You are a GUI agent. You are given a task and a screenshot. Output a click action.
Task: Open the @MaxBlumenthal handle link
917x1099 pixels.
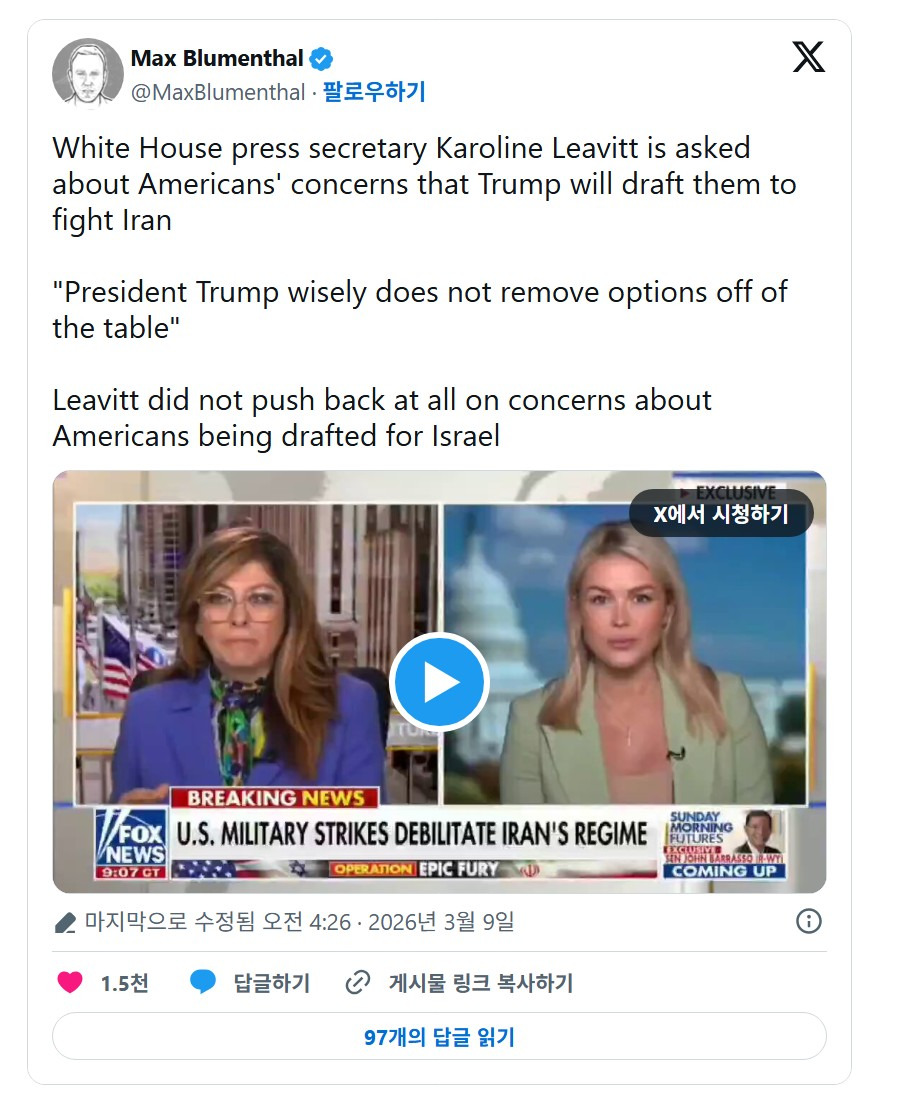[x=218, y=92]
